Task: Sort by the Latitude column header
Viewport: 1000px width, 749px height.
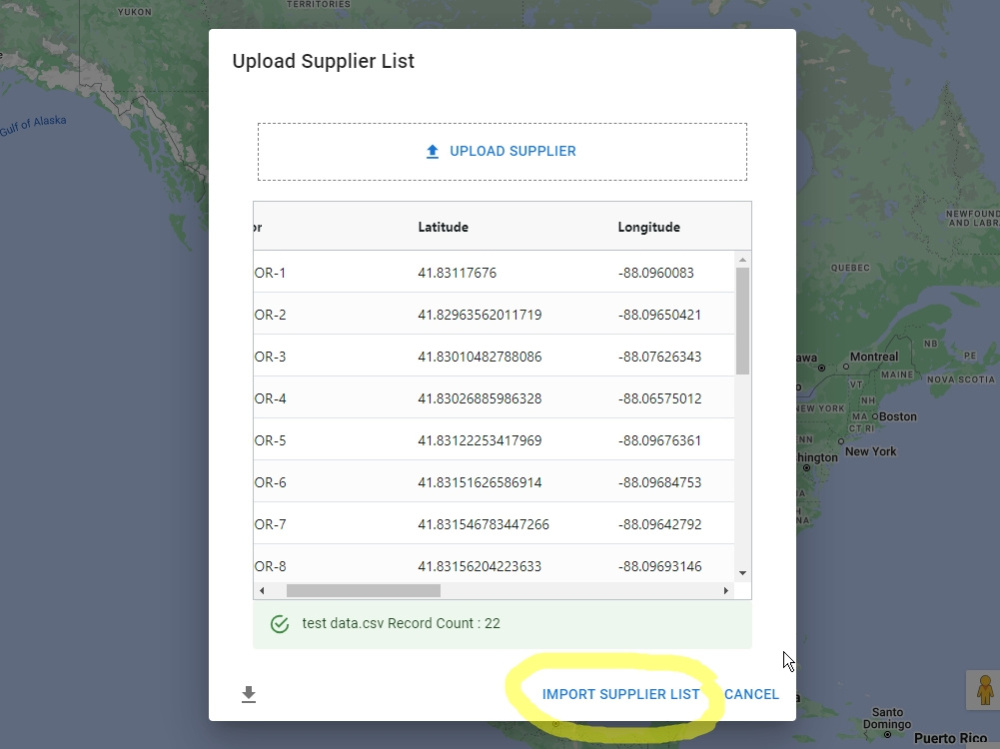Action: [443, 227]
